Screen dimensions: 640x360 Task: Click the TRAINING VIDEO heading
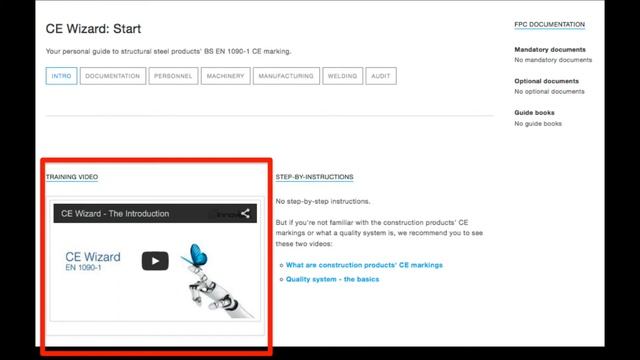point(72,177)
